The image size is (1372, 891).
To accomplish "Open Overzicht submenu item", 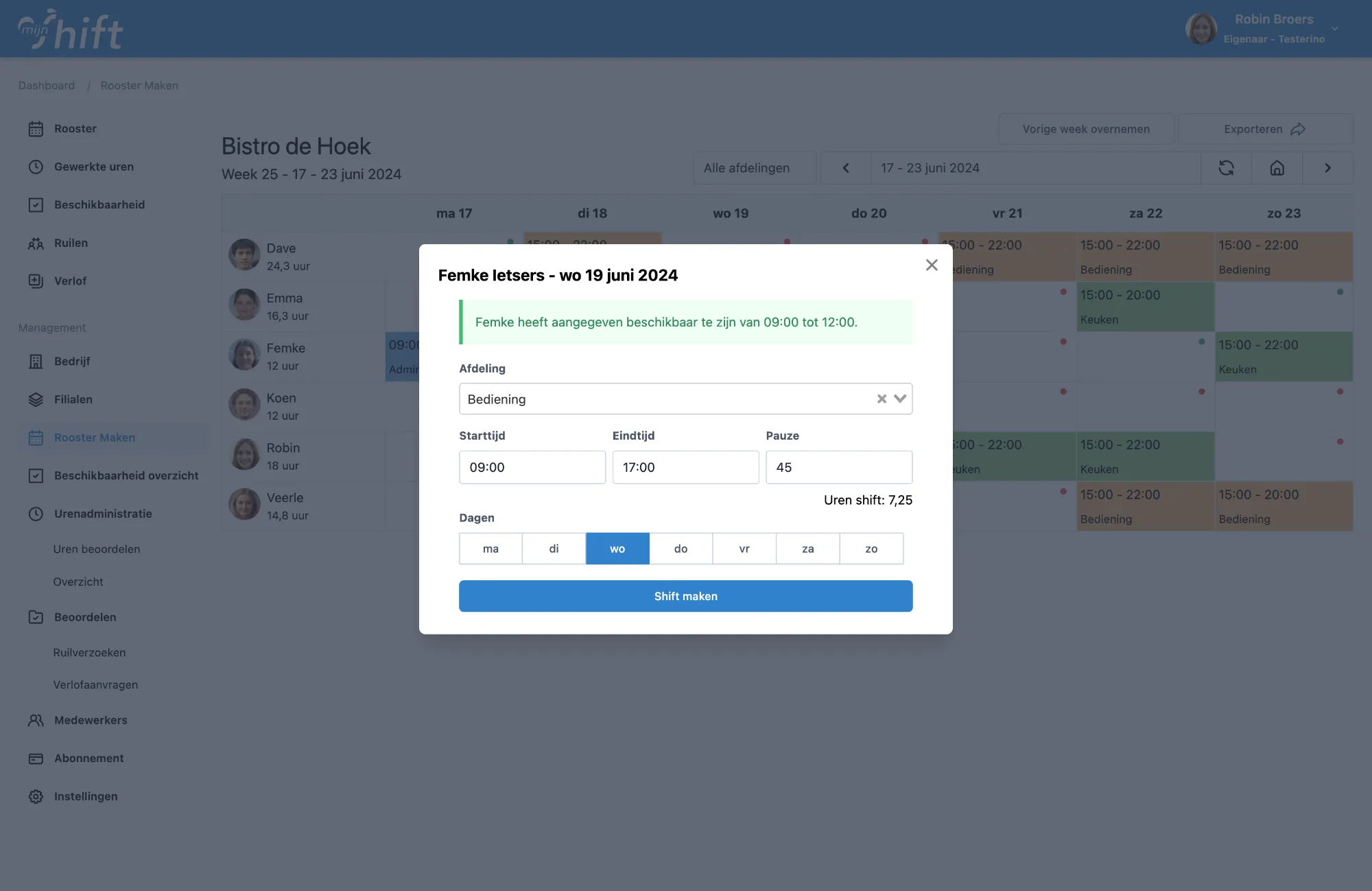I will [x=78, y=582].
